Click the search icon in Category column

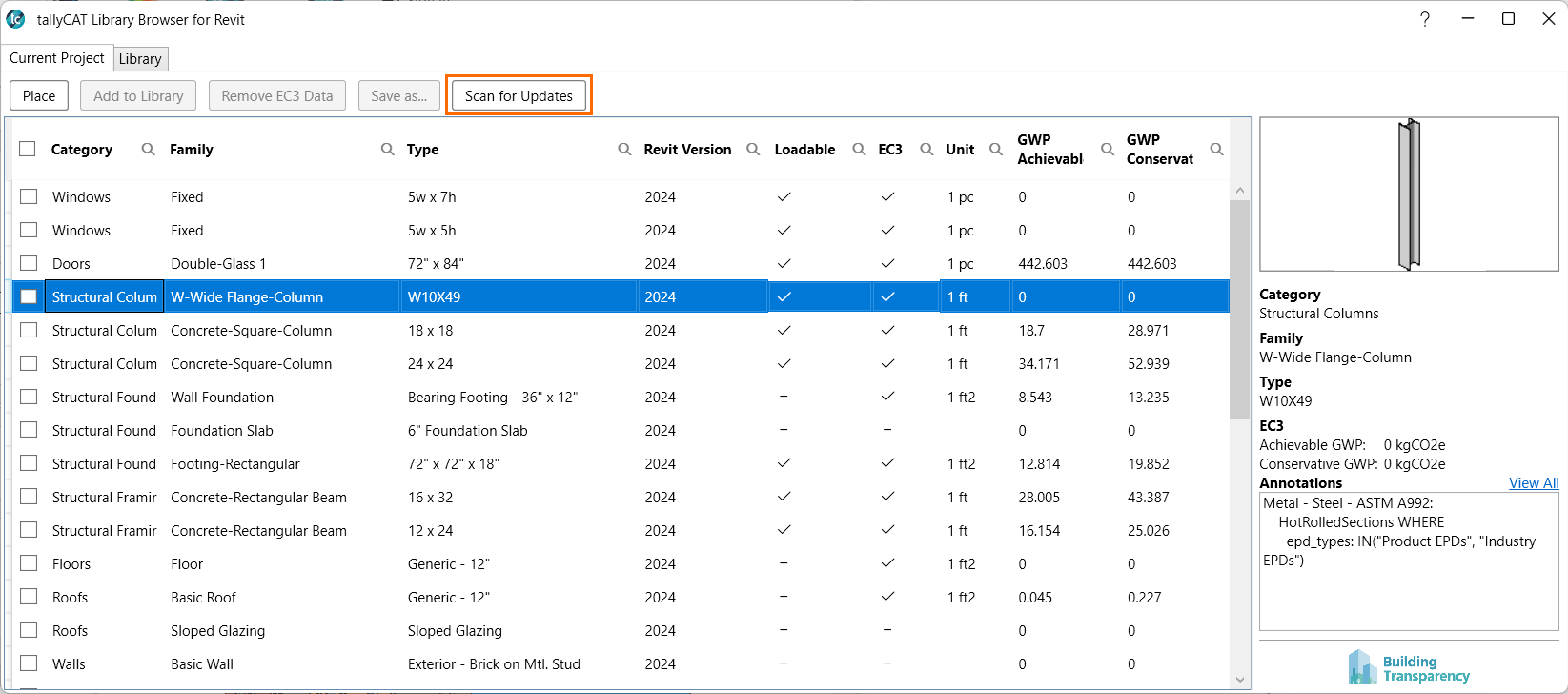tap(148, 149)
